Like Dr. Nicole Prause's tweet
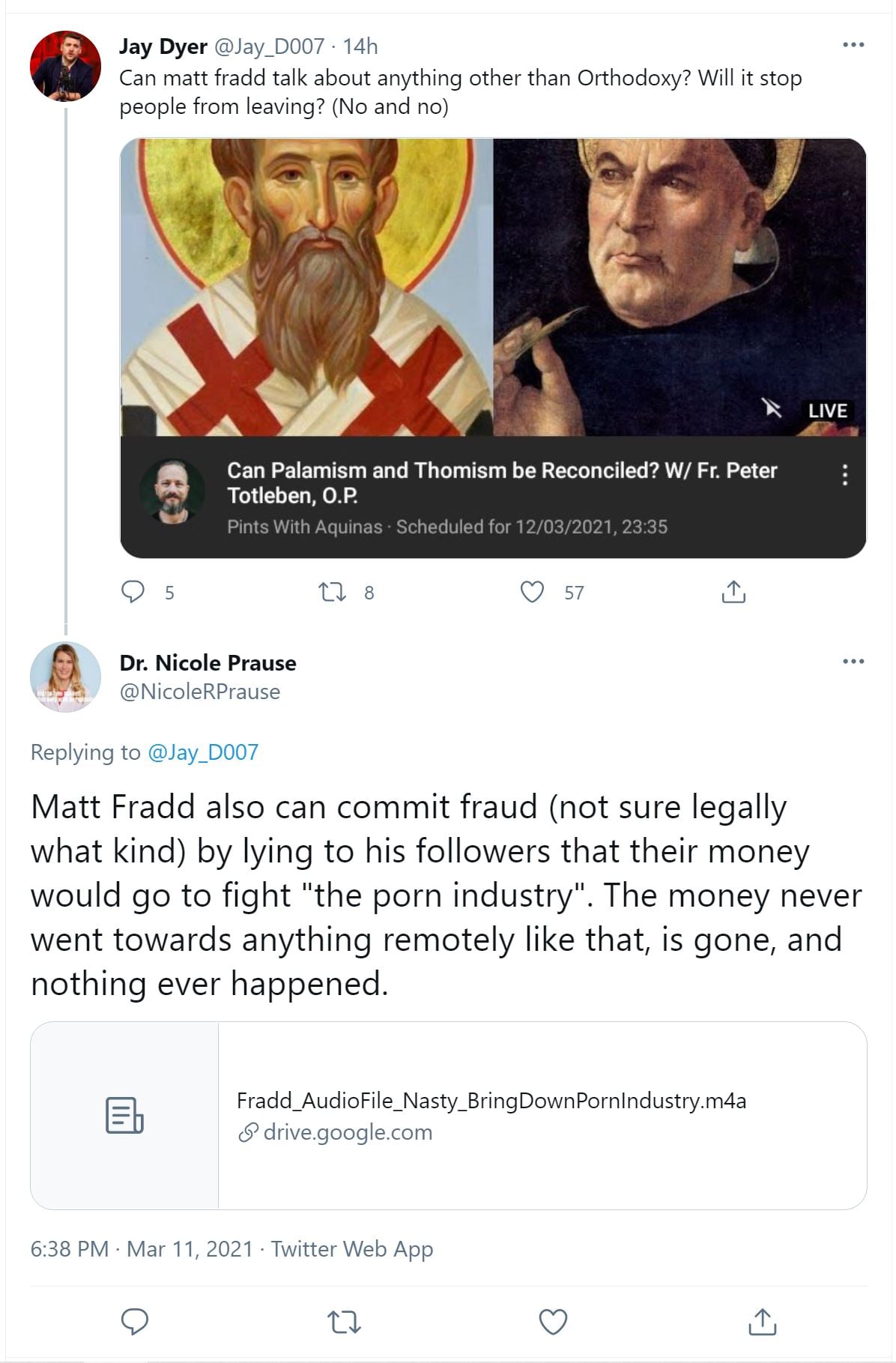The image size is (896, 1363). (x=554, y=1322)
